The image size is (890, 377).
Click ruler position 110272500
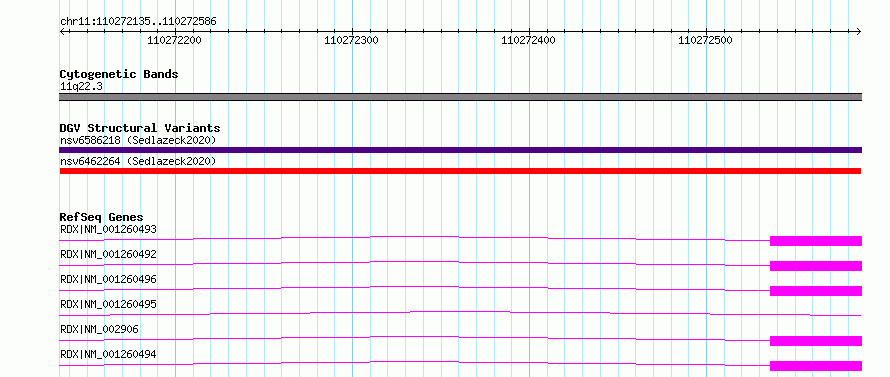[x=706, y=40]
